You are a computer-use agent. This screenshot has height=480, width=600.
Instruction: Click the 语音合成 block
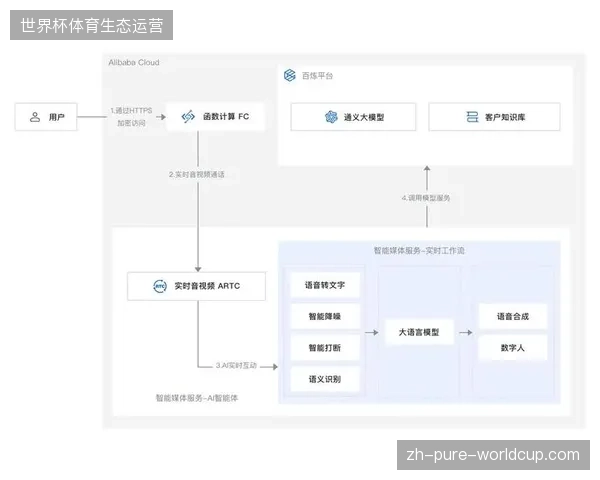coord(513,316)
